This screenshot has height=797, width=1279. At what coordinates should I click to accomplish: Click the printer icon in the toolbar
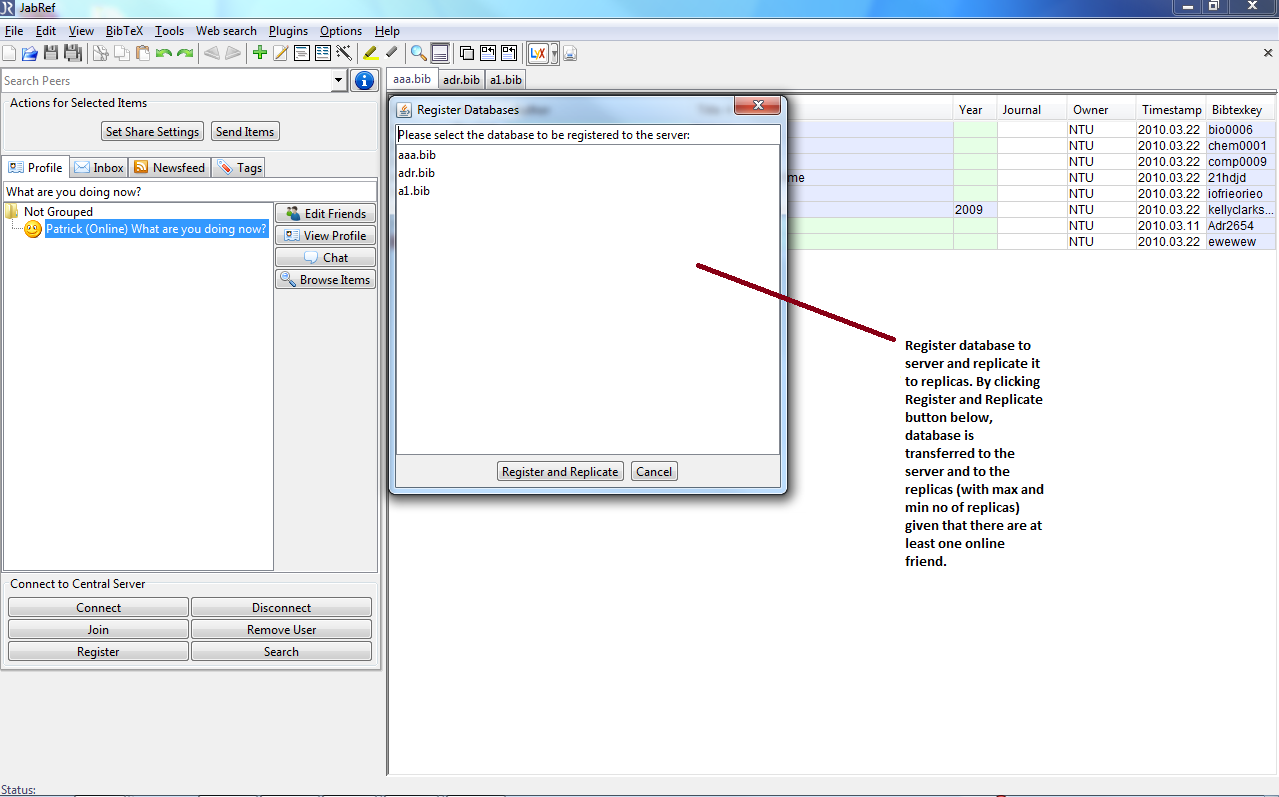pyautogui.click(x=570, y=53)
